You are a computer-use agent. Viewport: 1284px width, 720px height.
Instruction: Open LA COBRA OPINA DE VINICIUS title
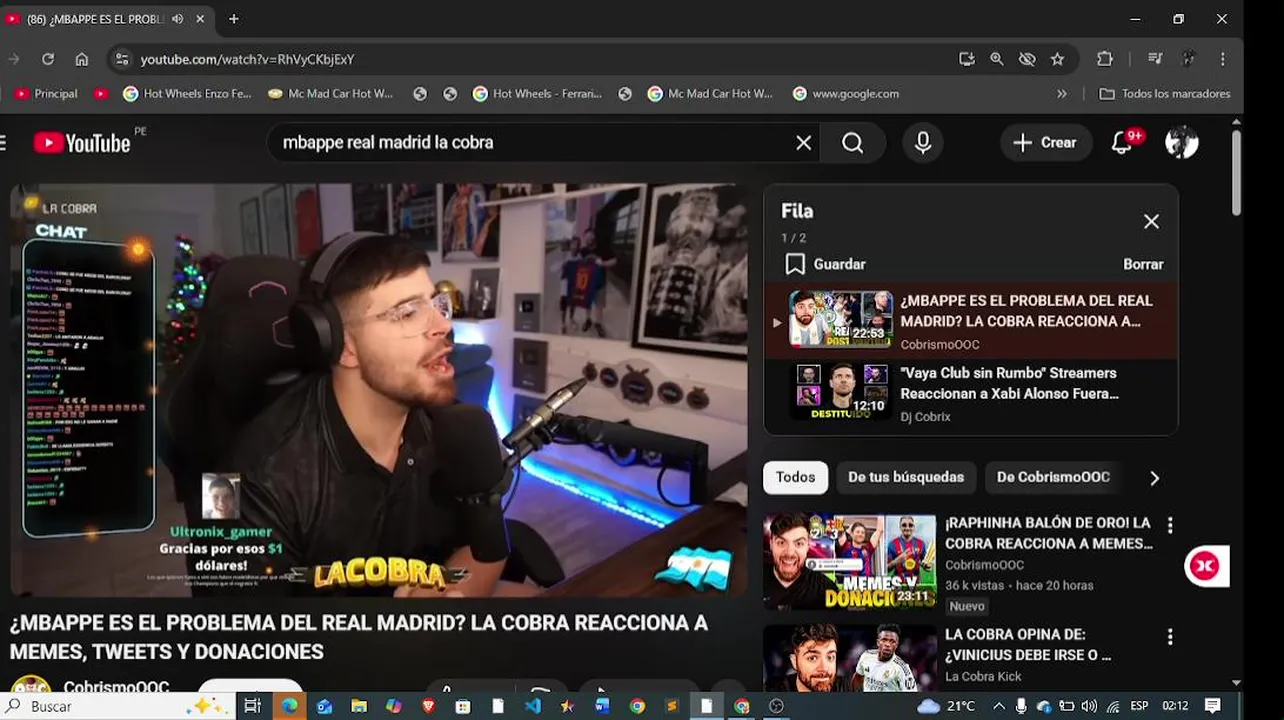(1028, 645)
